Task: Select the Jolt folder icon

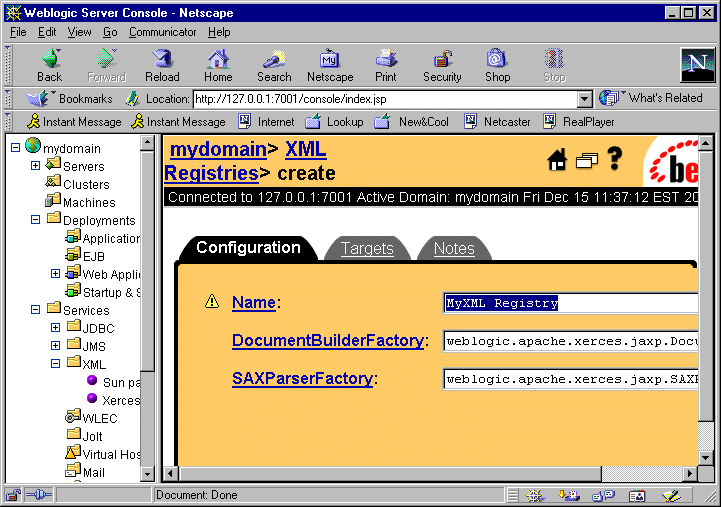Action: pos(74,433)
